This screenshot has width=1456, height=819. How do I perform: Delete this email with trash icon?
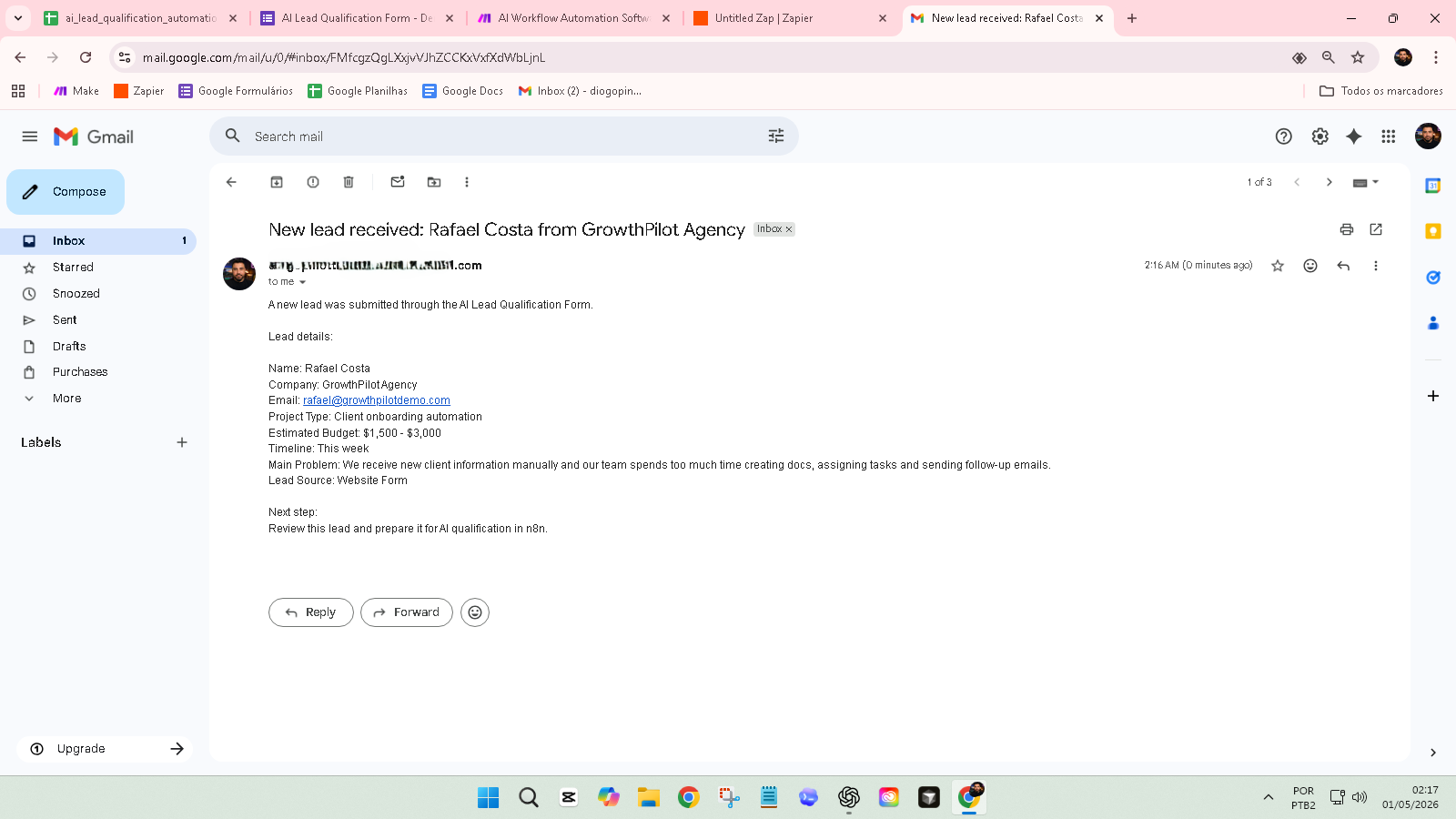pos(349,182)
